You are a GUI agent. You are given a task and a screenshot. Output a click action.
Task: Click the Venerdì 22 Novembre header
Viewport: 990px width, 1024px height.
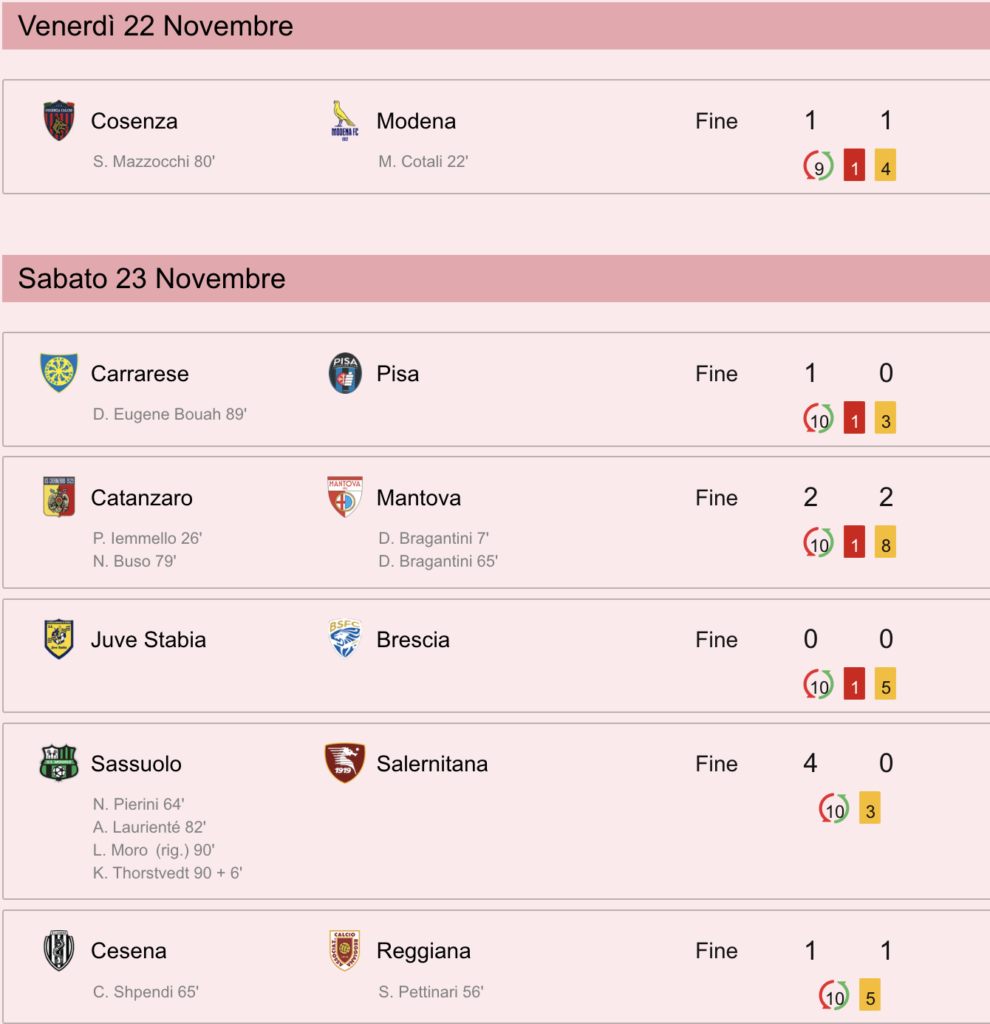click(496, 25)
